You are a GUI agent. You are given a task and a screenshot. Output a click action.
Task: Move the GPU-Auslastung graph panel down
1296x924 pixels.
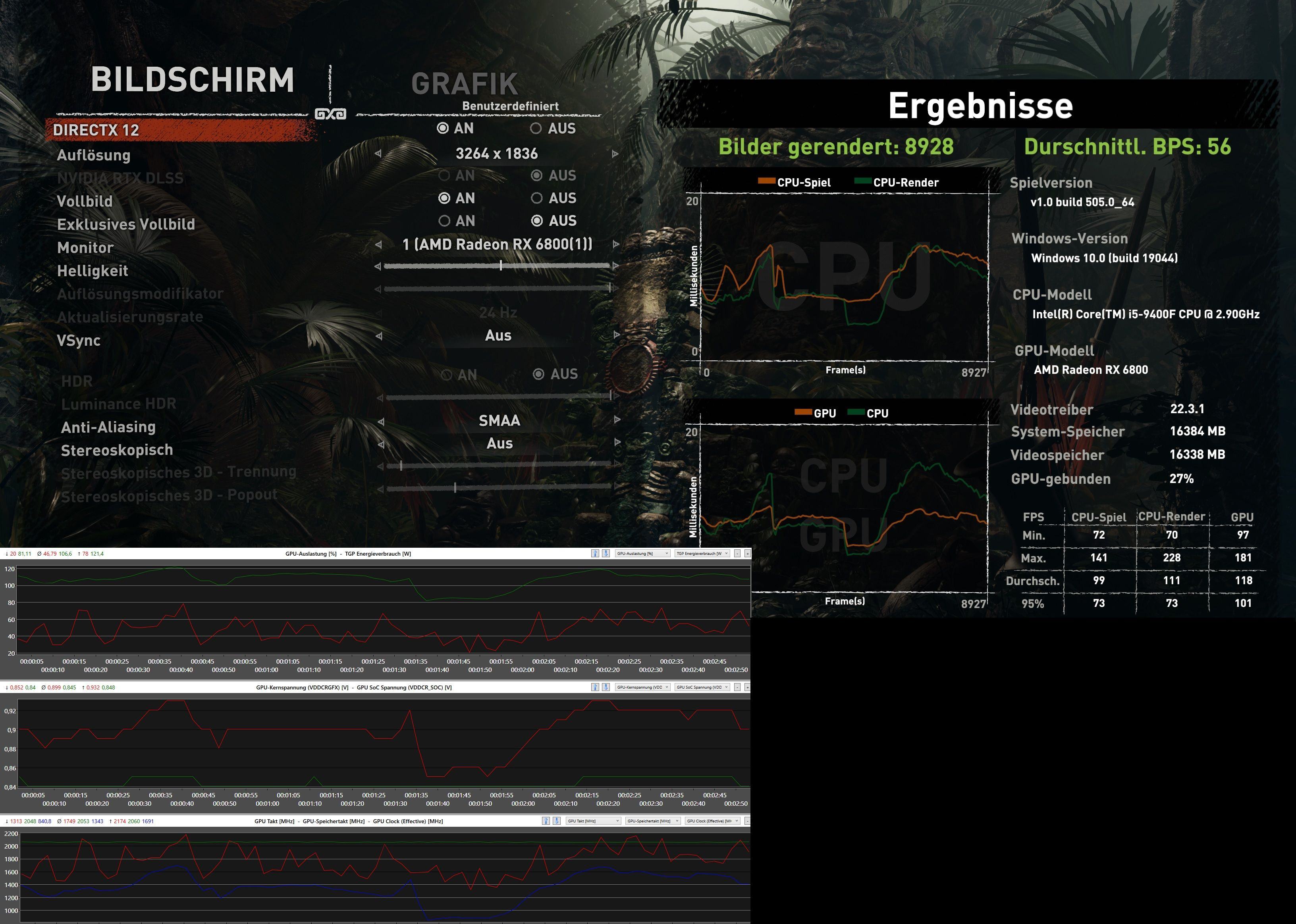(x=606, y=553)
